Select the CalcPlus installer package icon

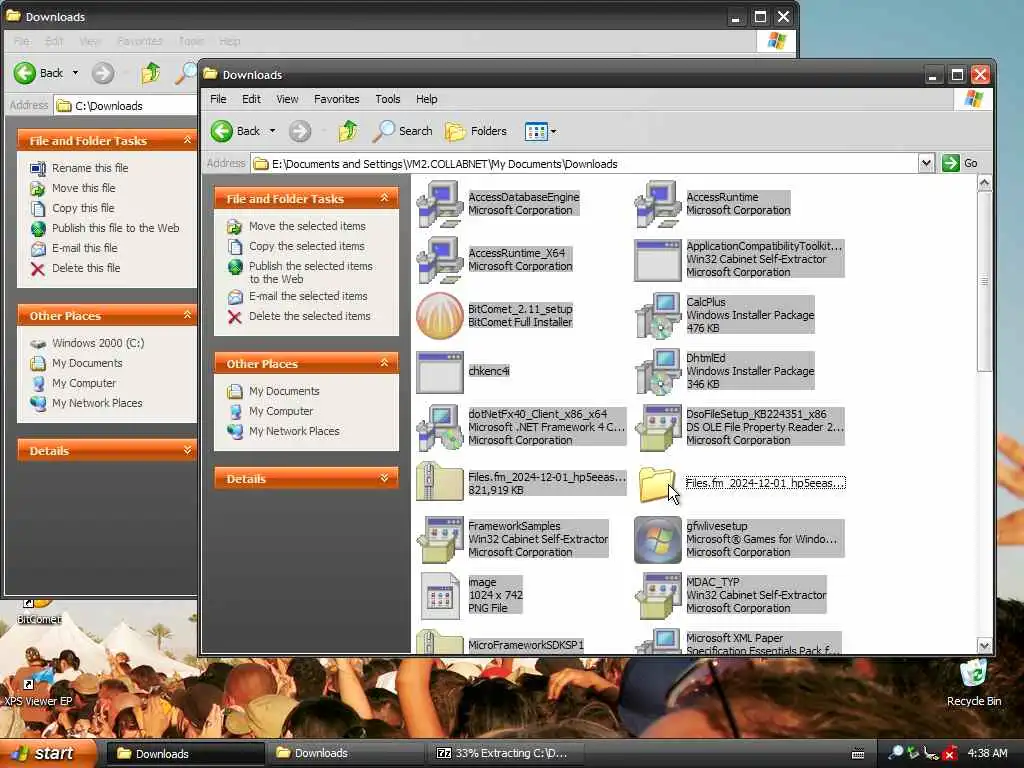click(658, 316)
